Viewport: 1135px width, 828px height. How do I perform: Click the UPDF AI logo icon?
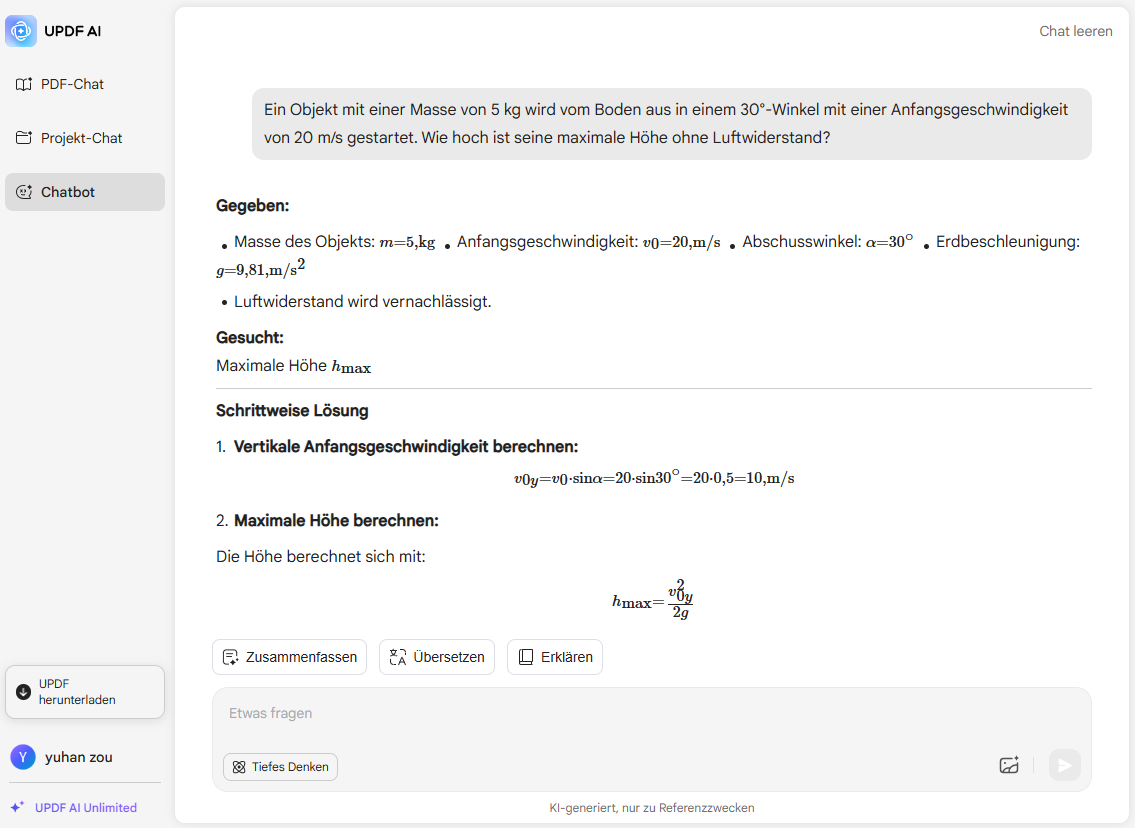[x=21, y=31]
